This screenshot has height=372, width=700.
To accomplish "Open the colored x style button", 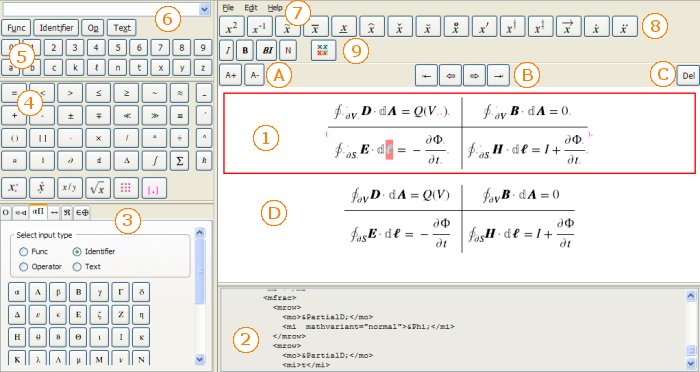I will point(323,51).
